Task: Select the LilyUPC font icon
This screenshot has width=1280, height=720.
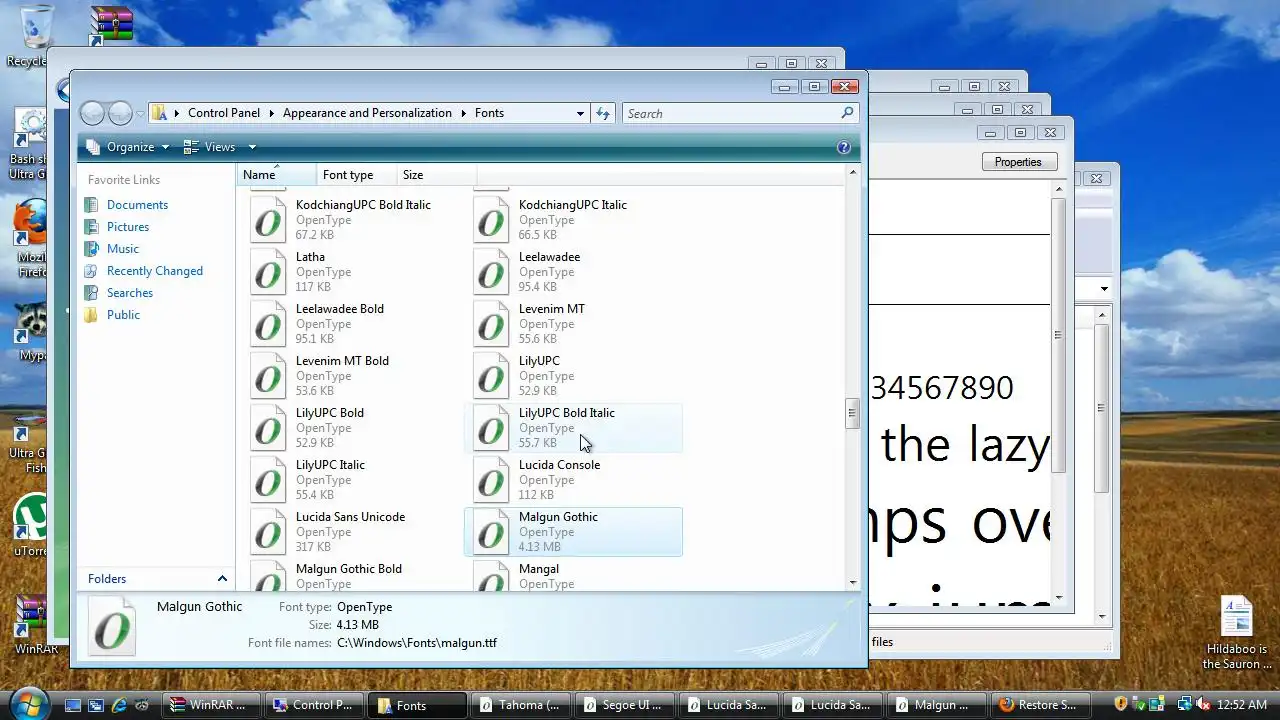Action: click(491, 376)
